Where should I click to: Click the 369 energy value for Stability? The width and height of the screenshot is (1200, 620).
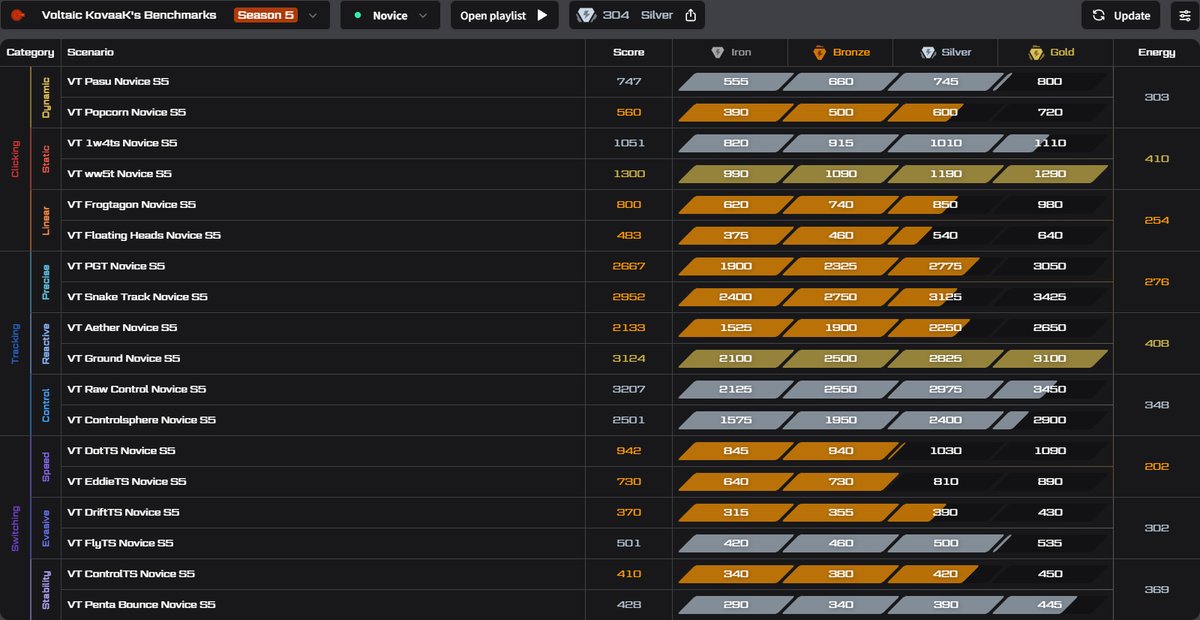pyautogui.click(x=1156, y=590)
